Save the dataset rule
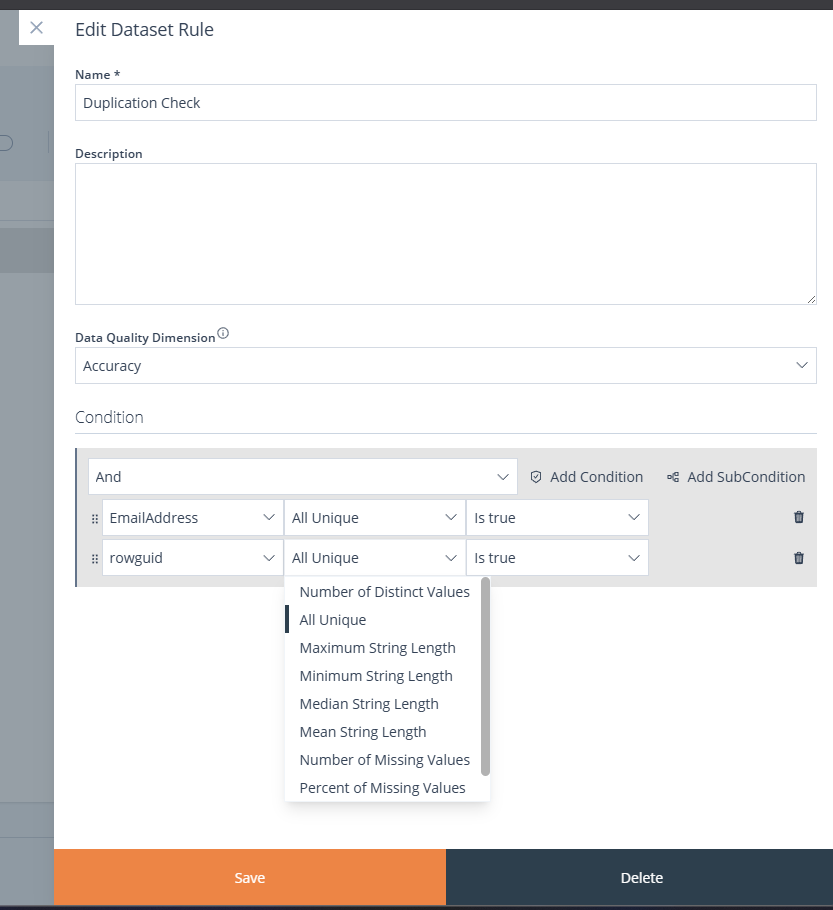 (x=249, y=878)
